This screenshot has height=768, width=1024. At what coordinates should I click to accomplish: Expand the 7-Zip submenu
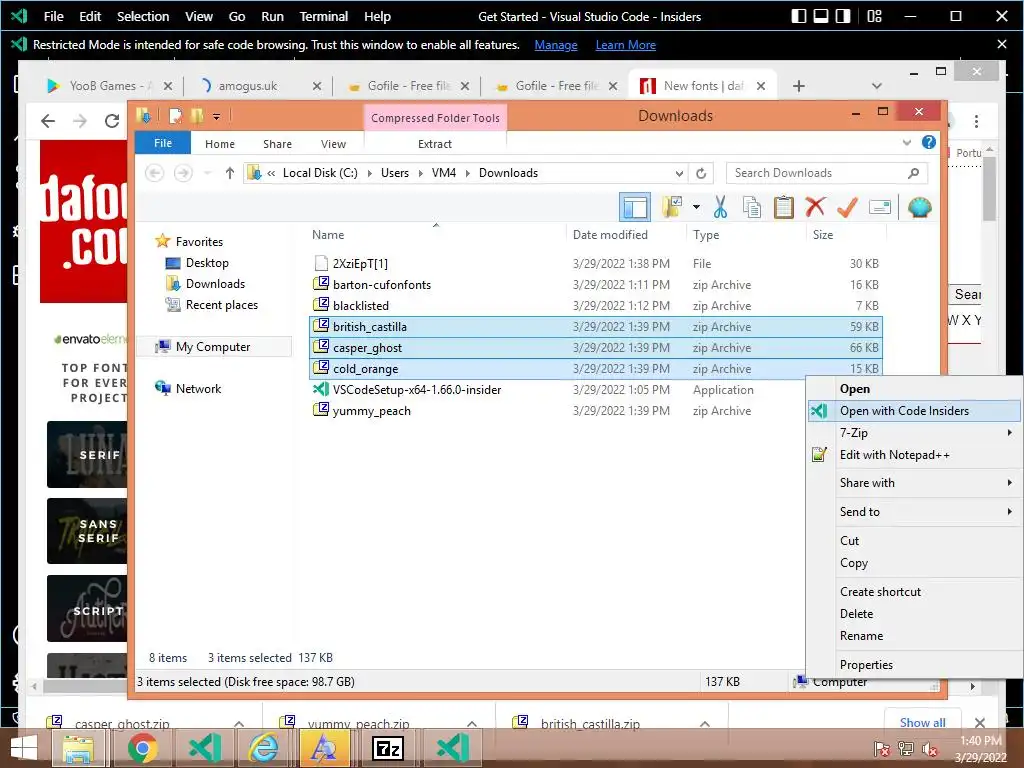click(x=914, y=432)
